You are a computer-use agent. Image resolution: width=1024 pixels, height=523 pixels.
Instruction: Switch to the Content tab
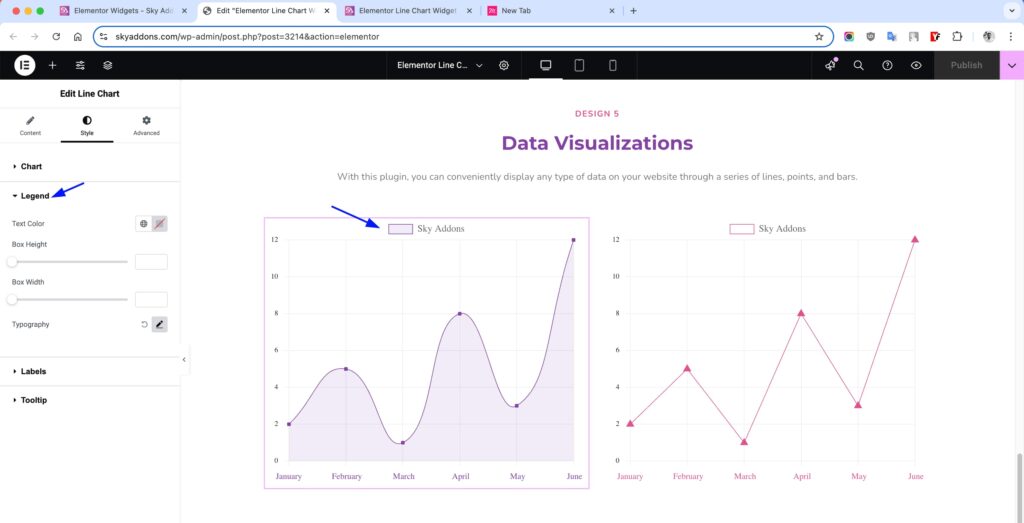pos(30,126)
